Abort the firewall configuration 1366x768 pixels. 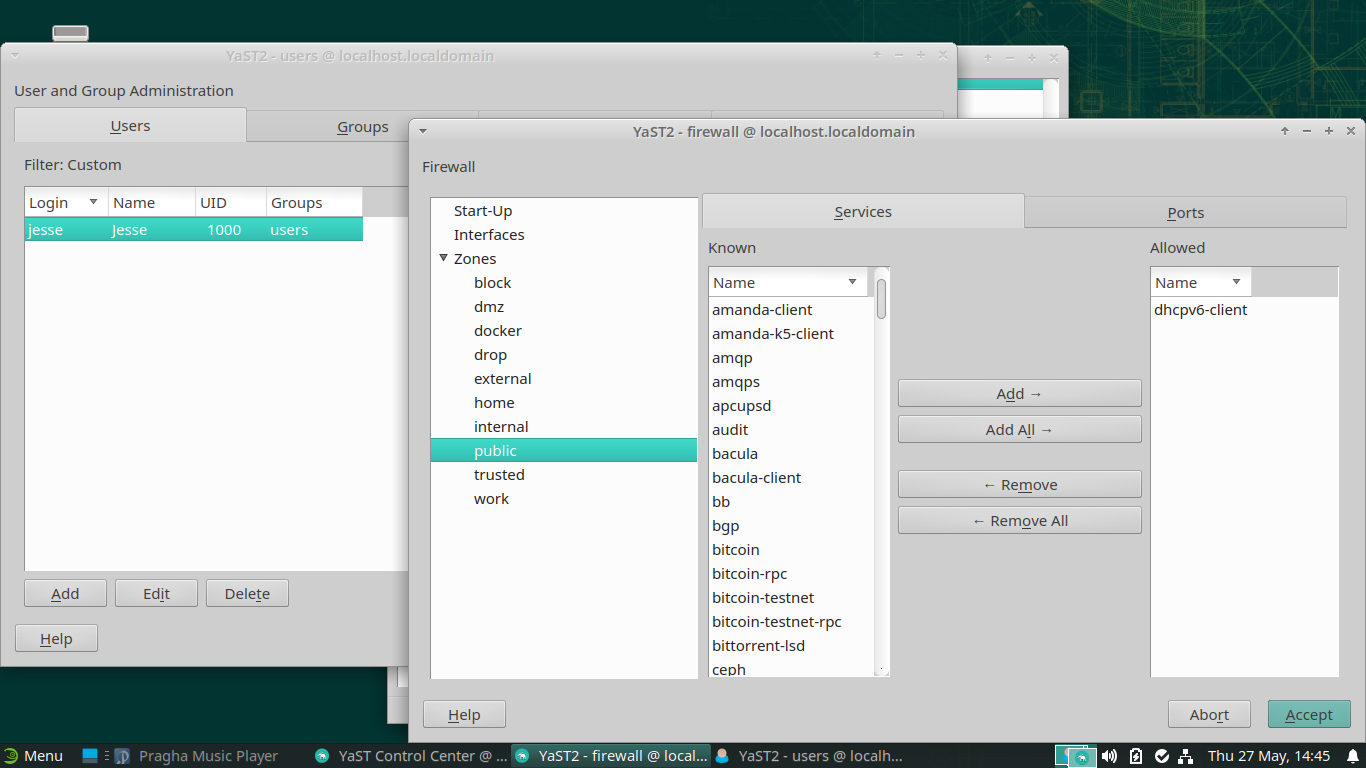pos(1209,714)
